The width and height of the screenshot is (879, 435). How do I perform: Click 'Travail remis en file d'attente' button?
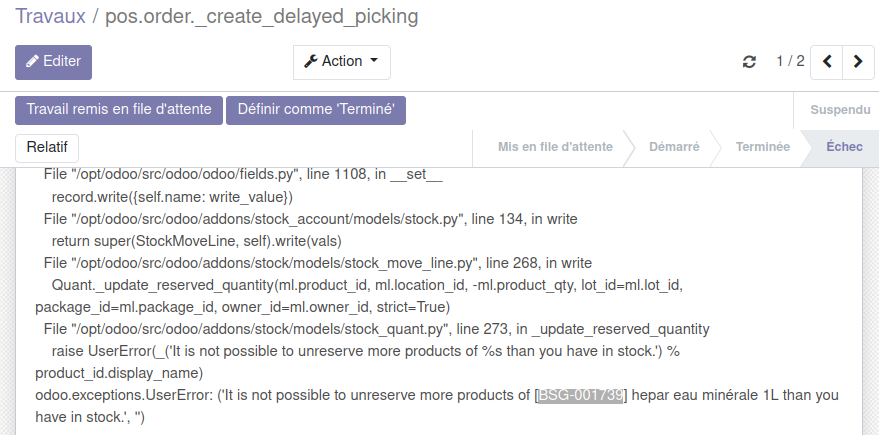(x=118, y=110)
